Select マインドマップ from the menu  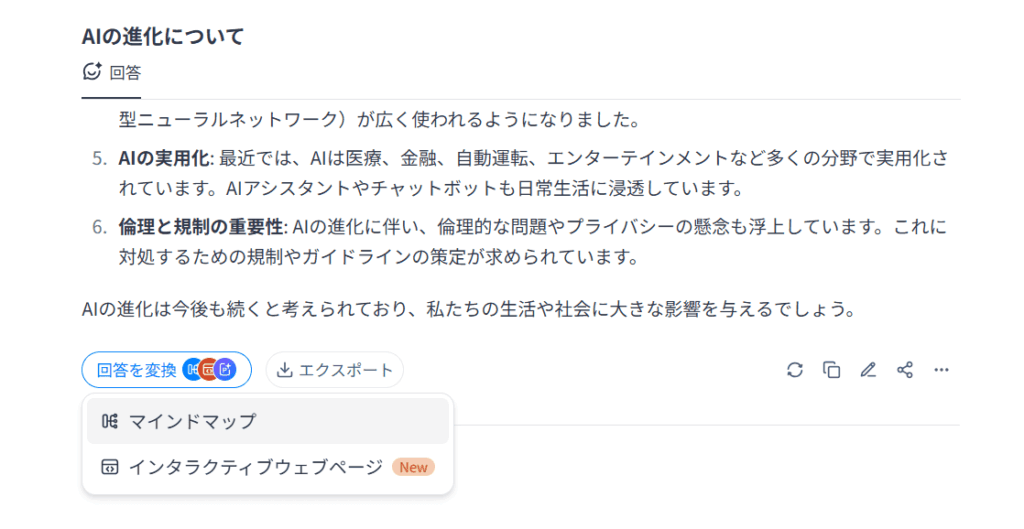pyautogui.click(x=268, y=421)
